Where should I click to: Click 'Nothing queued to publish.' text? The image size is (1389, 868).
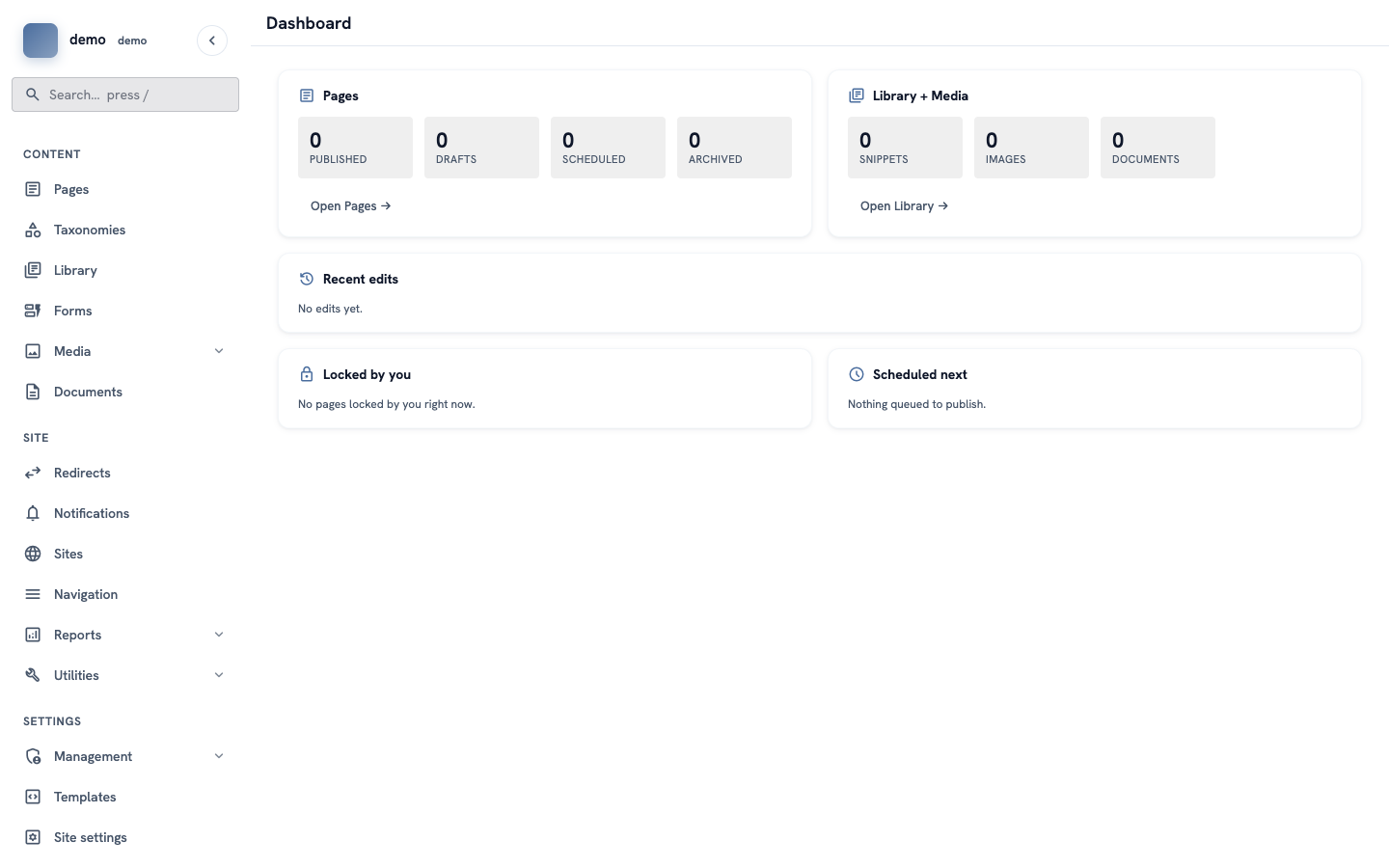(x=916, y=404)
